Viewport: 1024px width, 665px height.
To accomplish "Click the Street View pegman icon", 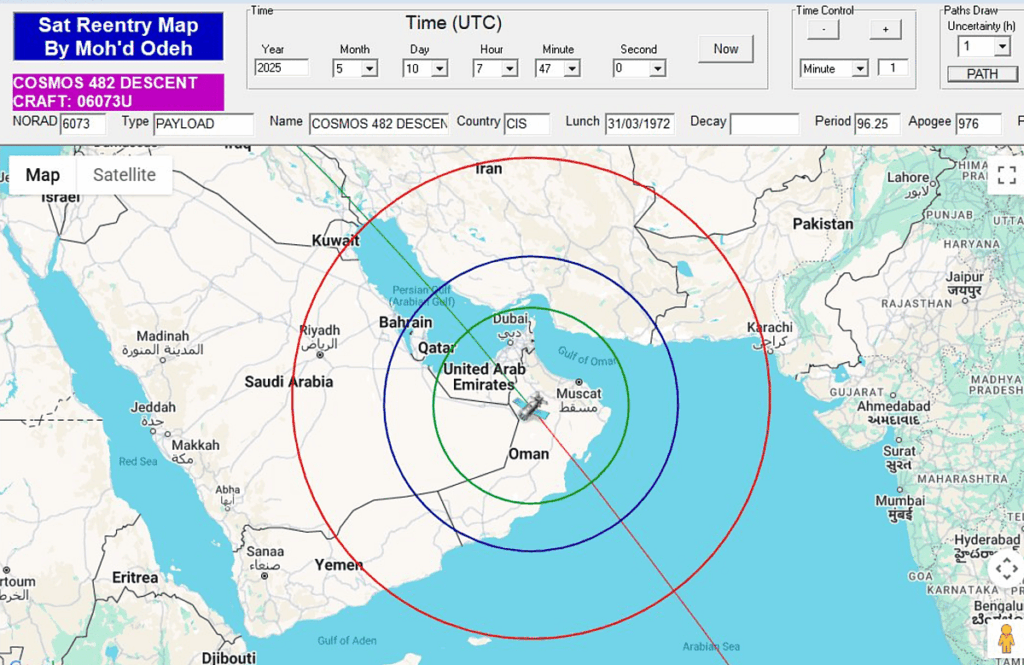I will click(1006, 637).
